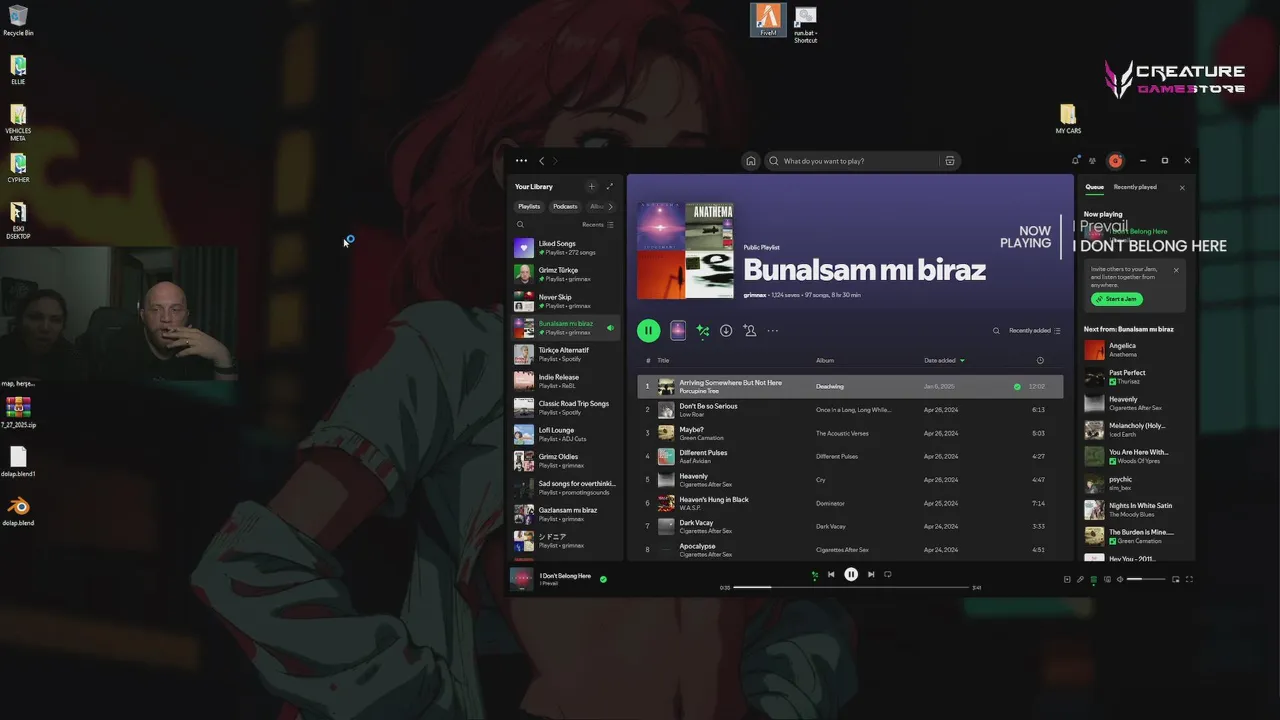Click the playlist cover art mosaic
The height and width of the screenshot is (720, 1280).
point(685,251)
